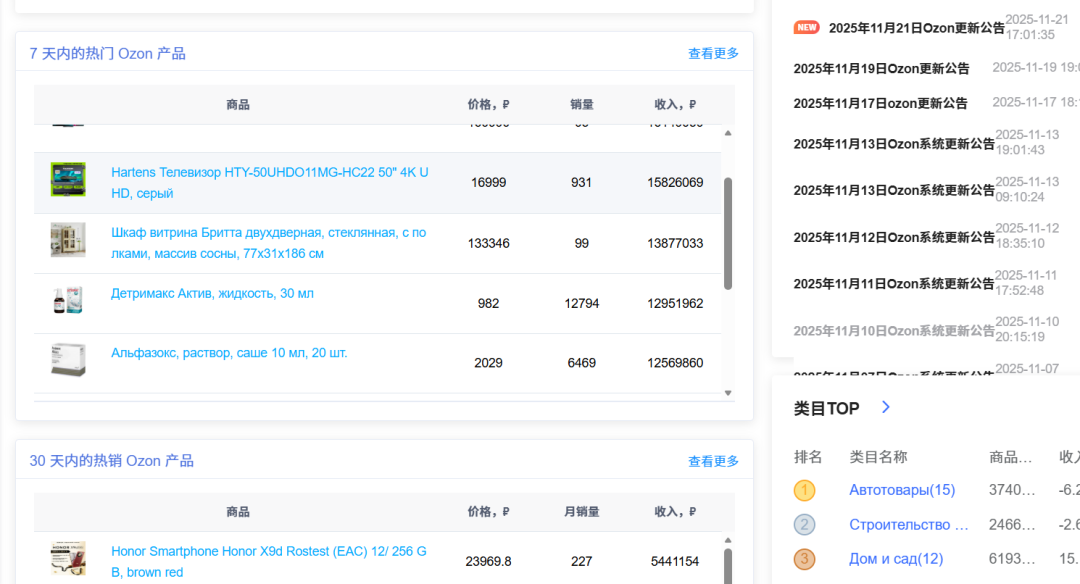Open Honor Smartphone Honor X9d Rostest link
Image resolution: width=1080 pixels, height=584 pixels.
tap(269, 561)
